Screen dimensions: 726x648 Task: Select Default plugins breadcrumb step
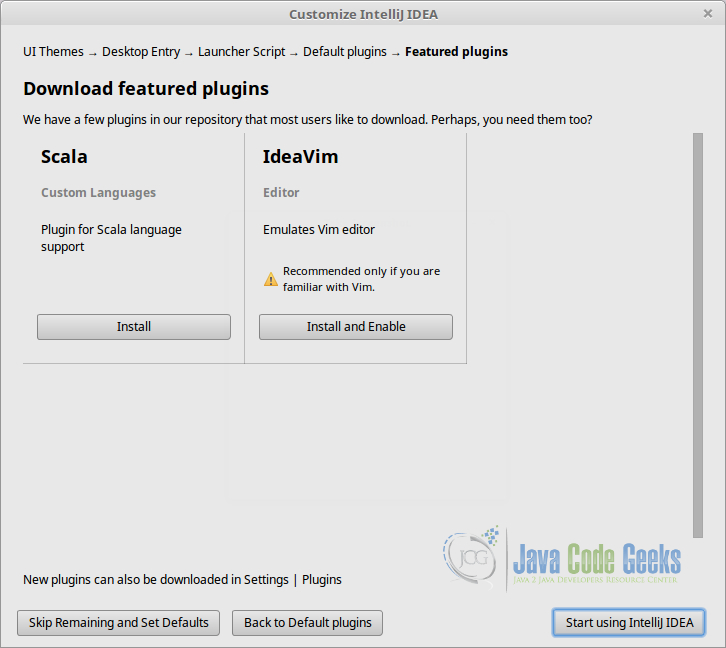click(x=344, y=52)
